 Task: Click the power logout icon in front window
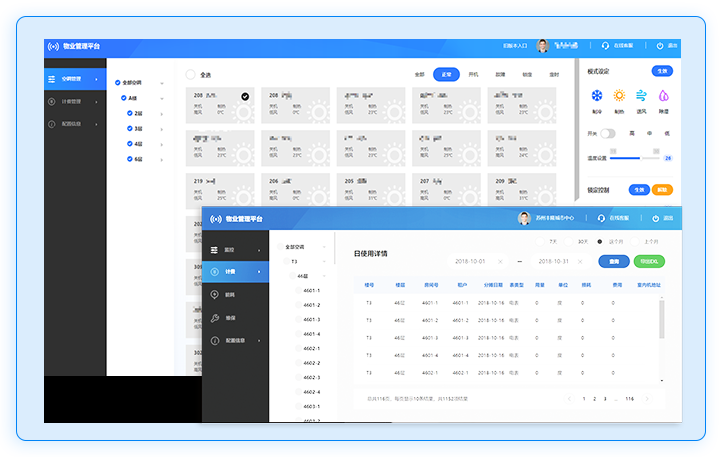[656, 218]
